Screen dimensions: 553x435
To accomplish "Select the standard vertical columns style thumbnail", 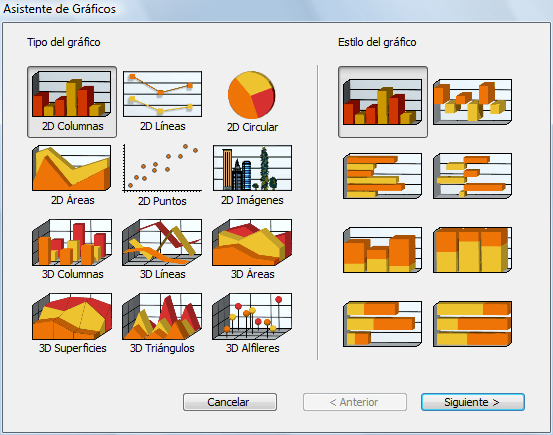I will coord(383,102).
